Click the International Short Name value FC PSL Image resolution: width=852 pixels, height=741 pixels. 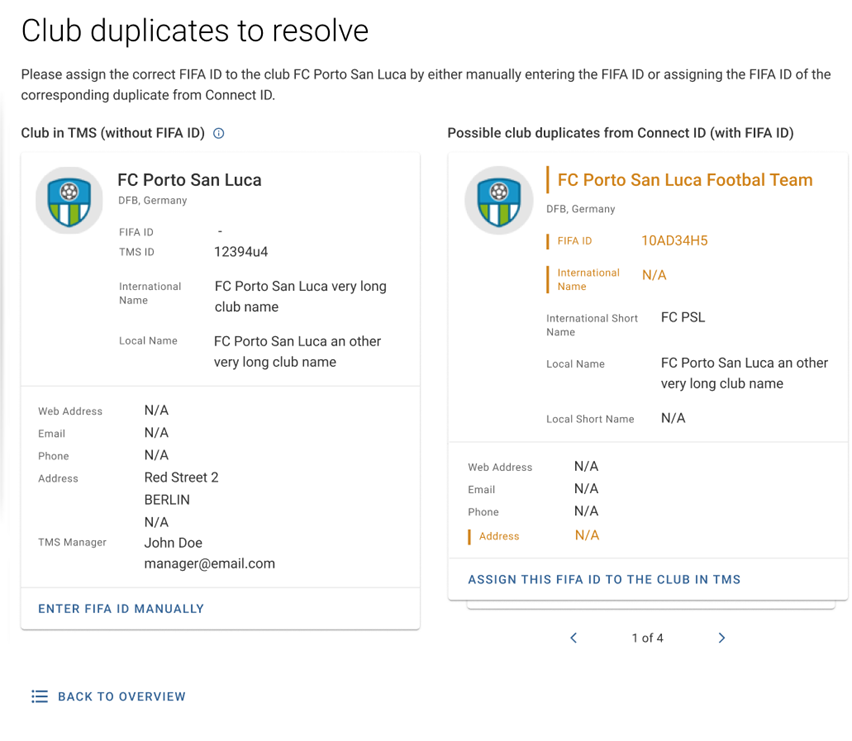pos(683,317)
